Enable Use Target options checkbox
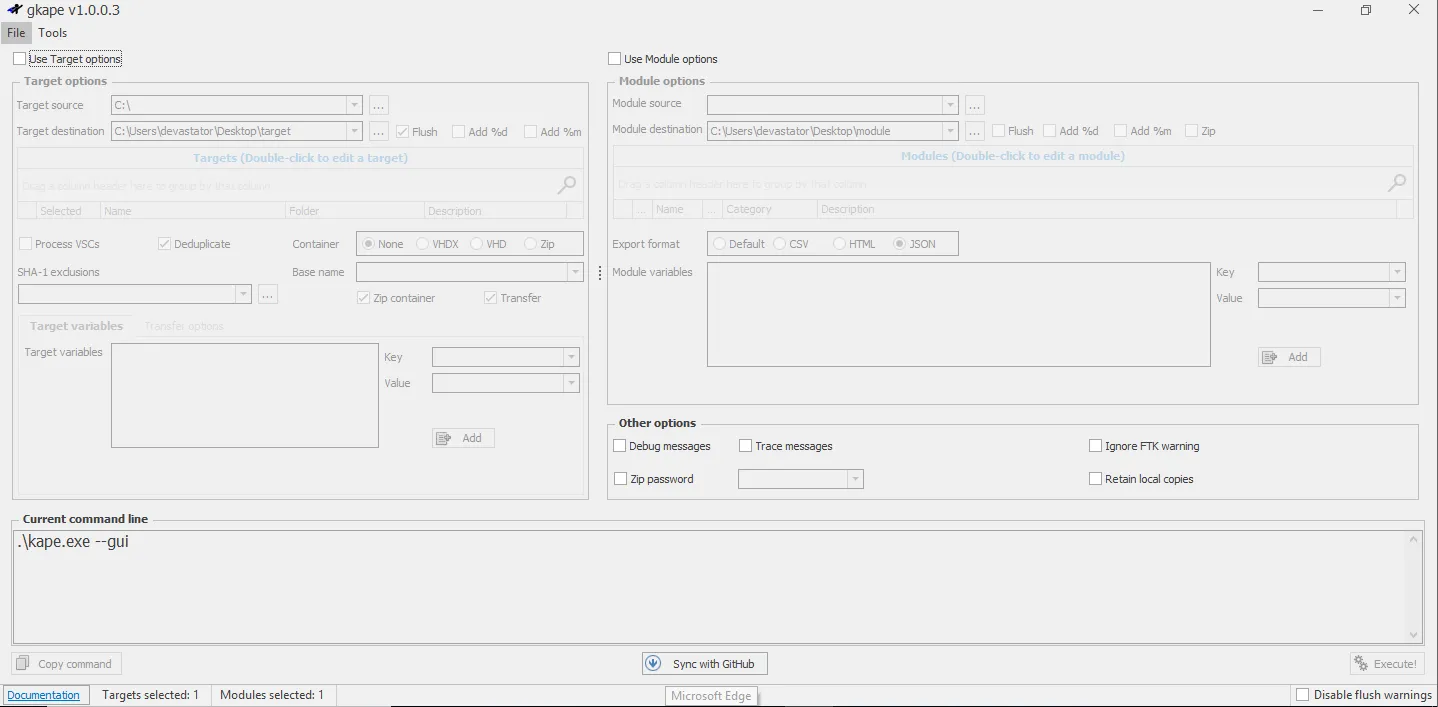The width and height of the screenshot is (1438, 707). pyautogui.click(x=20, y=59)
